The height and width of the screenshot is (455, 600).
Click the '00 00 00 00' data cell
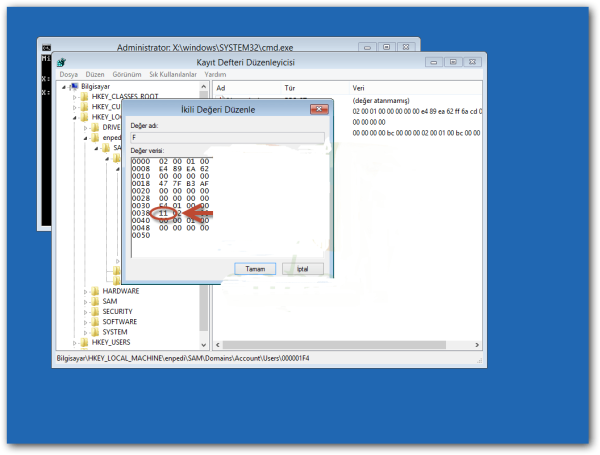point(368,122)
